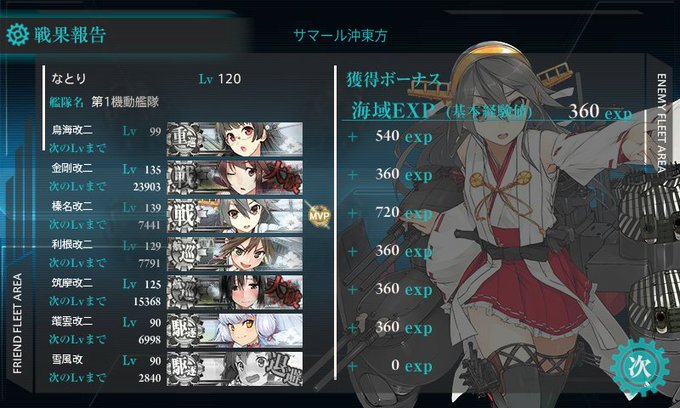Image resolution: width=680 pixels, height=408 pixels.
Task: Select 榛名改二 battleship banner
Action: point(235,215)
